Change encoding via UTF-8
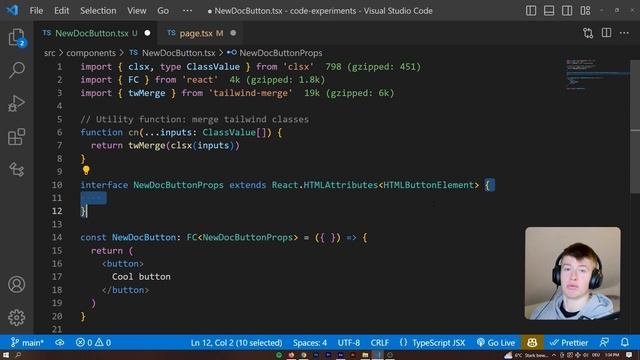Screen dimensions: 640x360 click(x=349, y=342)
